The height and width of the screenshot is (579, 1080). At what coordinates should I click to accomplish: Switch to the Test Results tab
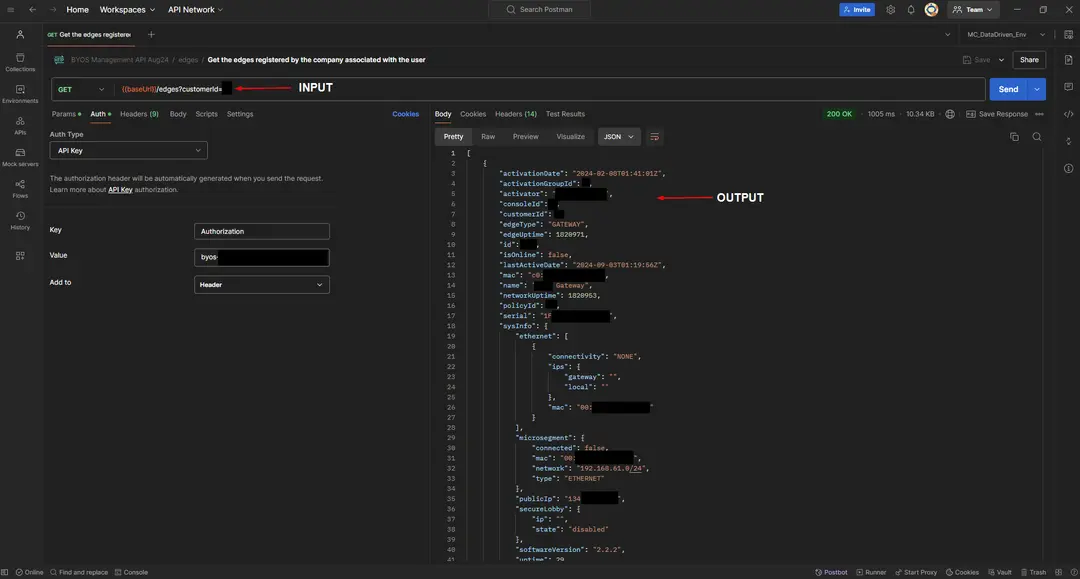[x=565, y=114]
